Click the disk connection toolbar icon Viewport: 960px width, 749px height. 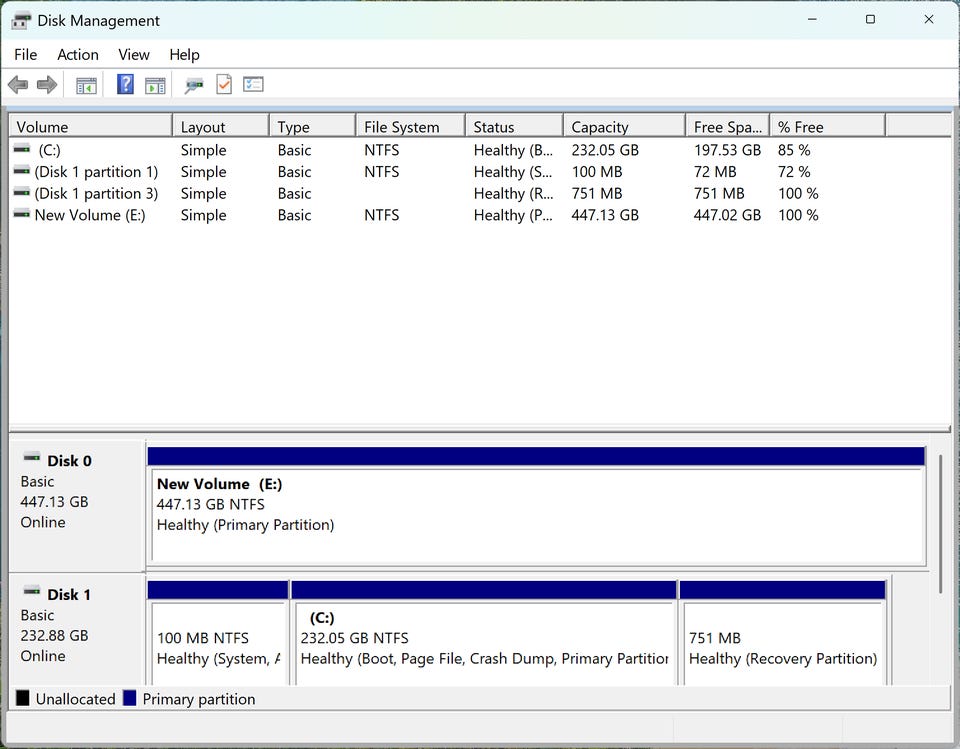(x=194, y=85)
